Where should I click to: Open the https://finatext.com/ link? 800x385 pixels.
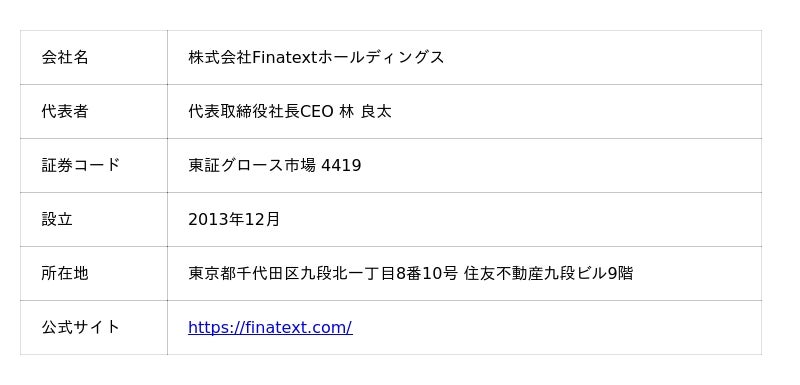click(270, 327)
